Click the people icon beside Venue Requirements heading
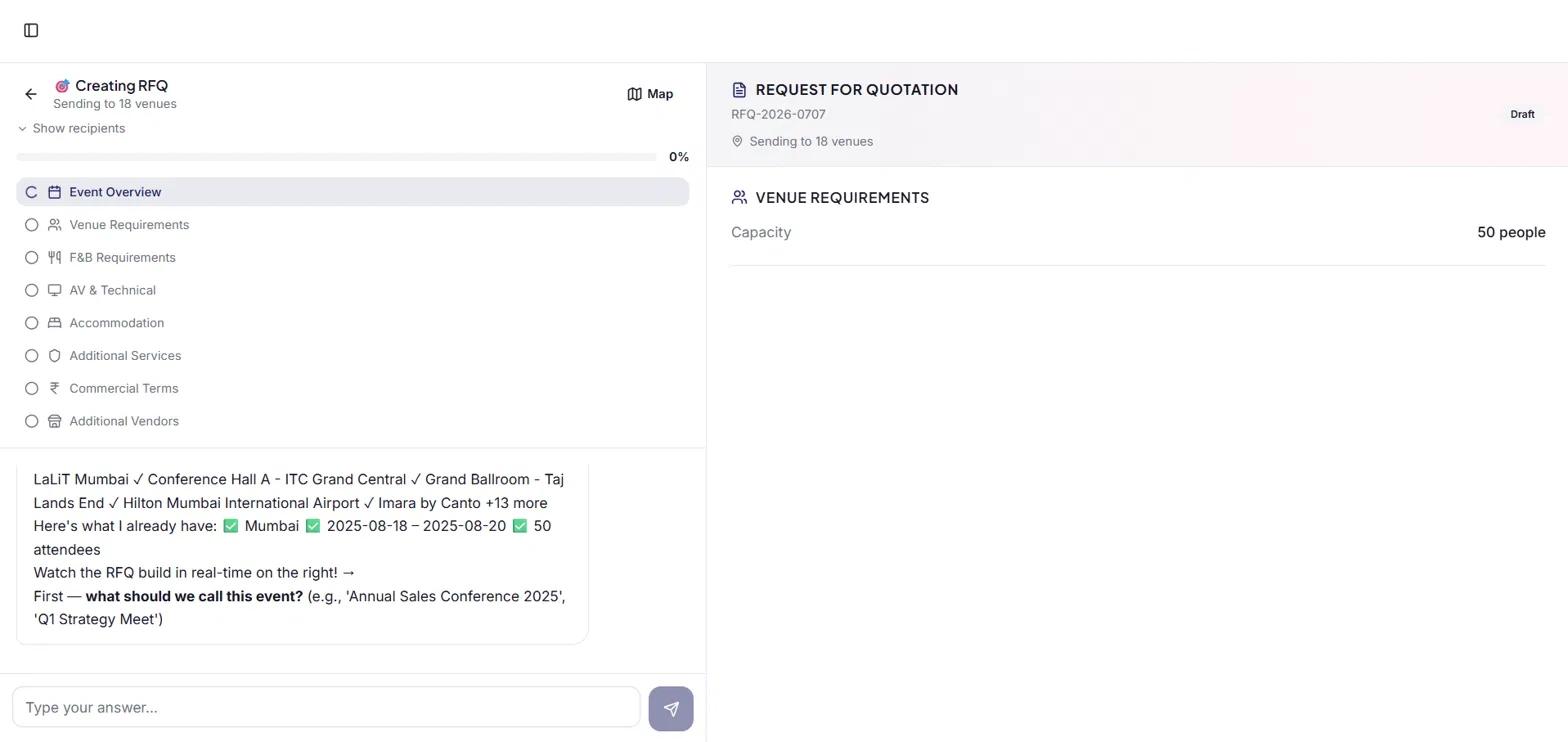This screenshot has width=1568, height=742. (739, 198)
